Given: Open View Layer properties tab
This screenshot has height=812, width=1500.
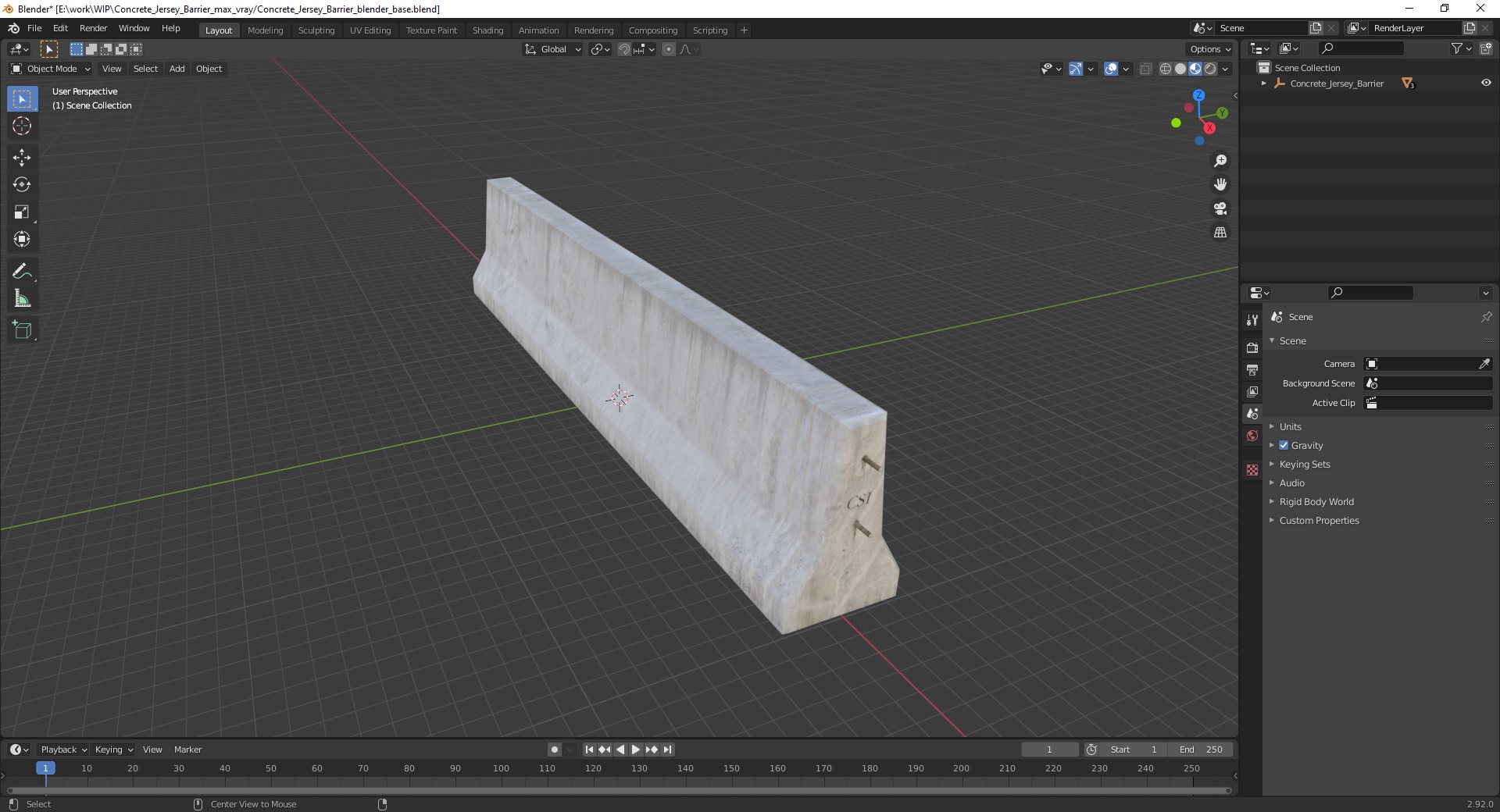Looking at the screenshot, I should coord(1252,391).
